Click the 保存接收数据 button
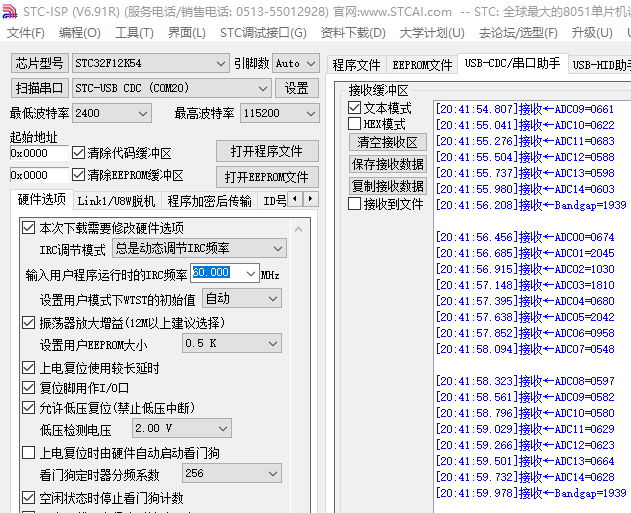Image resolution: width=631 pixels, height=513 pixels. [x=388, y=164]
